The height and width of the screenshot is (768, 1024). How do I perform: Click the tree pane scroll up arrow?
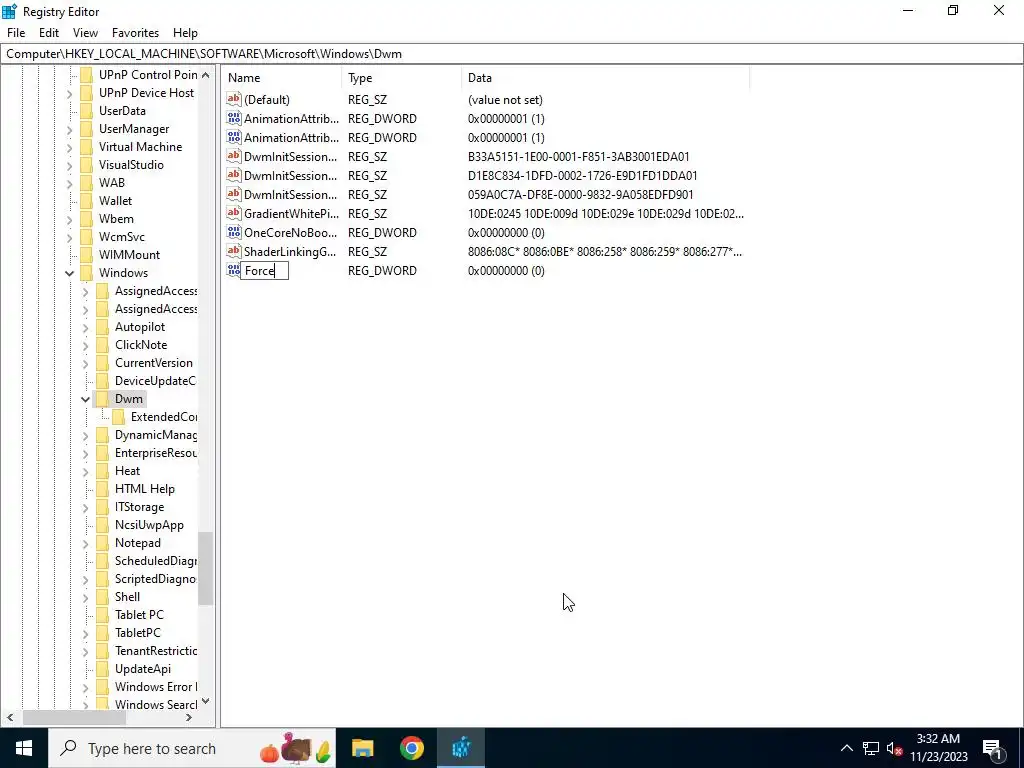coord(206,75)
